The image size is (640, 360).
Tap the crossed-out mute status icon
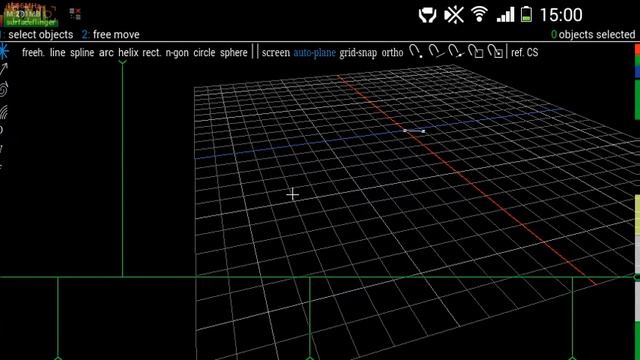[x=454, y=15]
